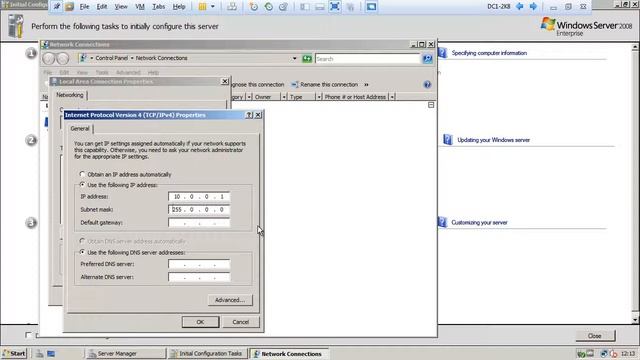
Task: Click the Unity mode icon
Action: [350, 7]
